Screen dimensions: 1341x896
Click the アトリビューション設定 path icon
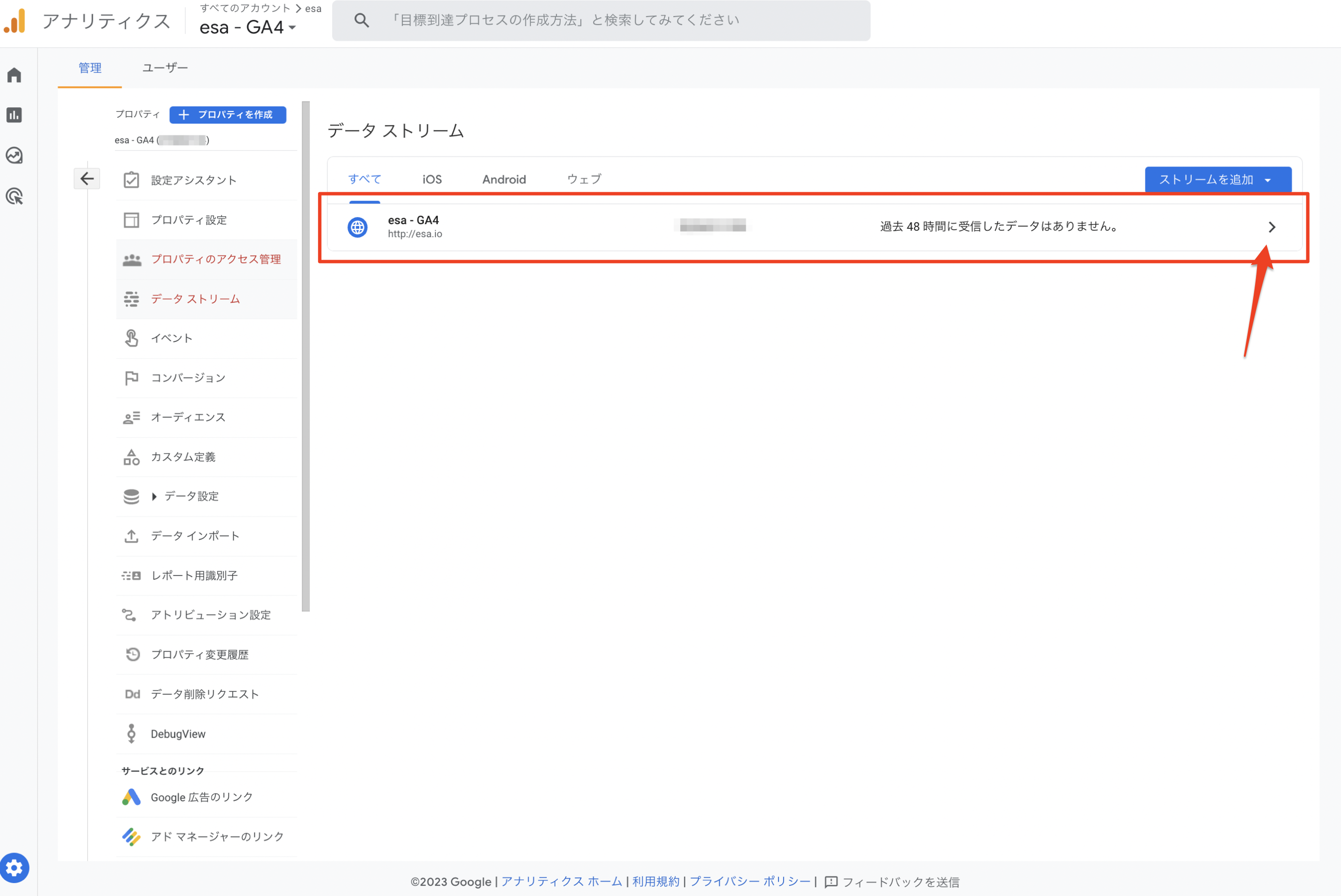[x=129, y=615]
